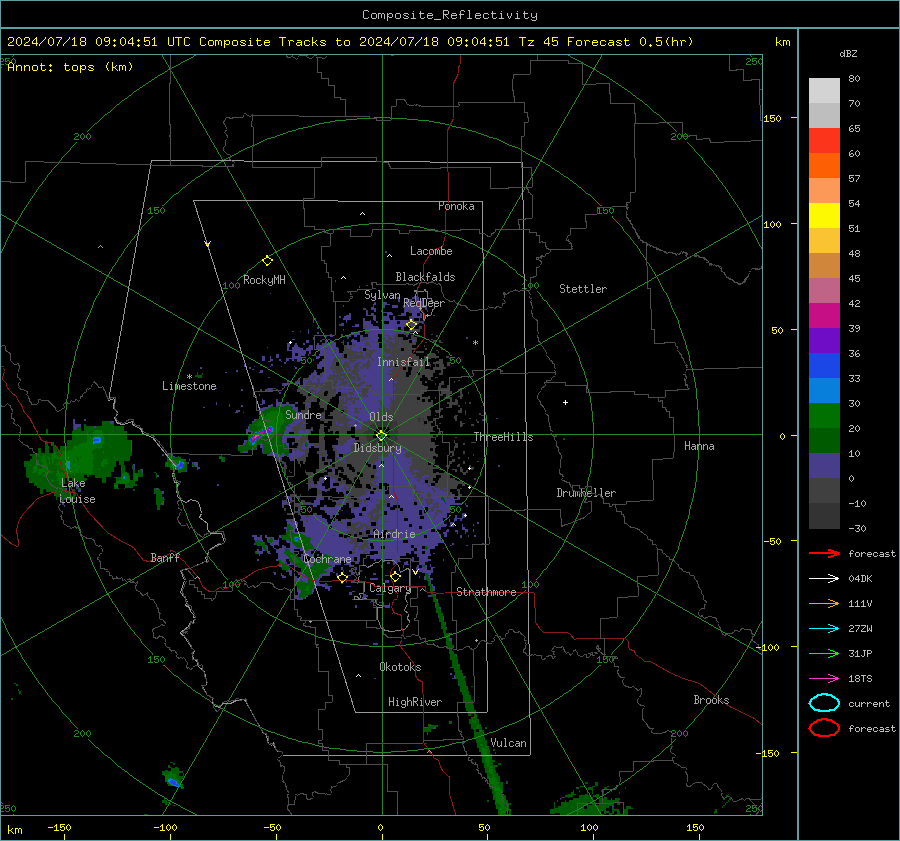Click the ThreeHills map label
900x841 pixels.
[x=503, y=437]
